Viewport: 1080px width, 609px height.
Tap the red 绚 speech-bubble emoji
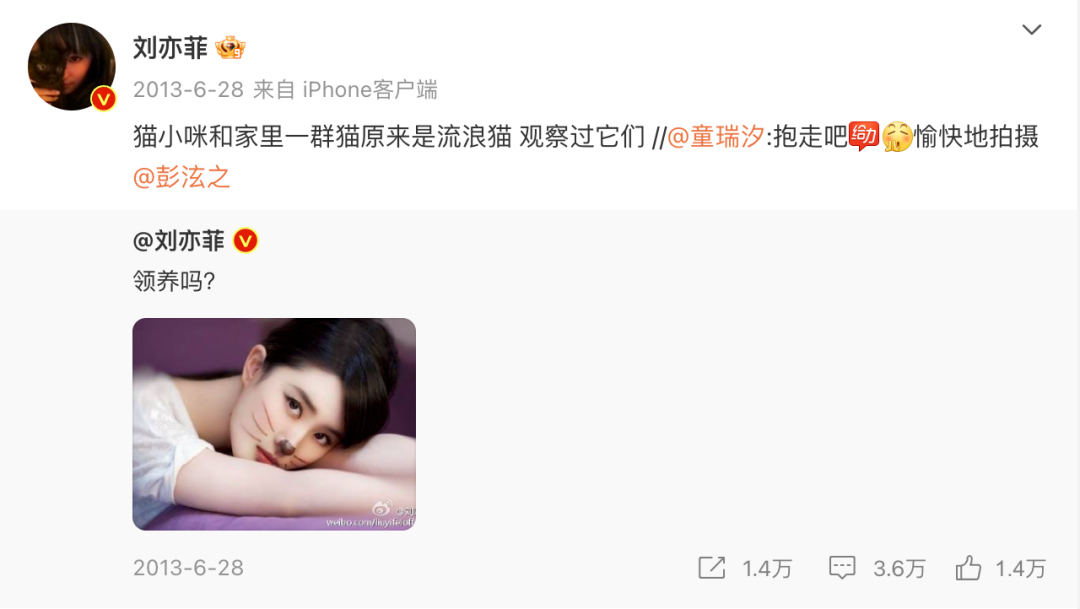(864, 136)
